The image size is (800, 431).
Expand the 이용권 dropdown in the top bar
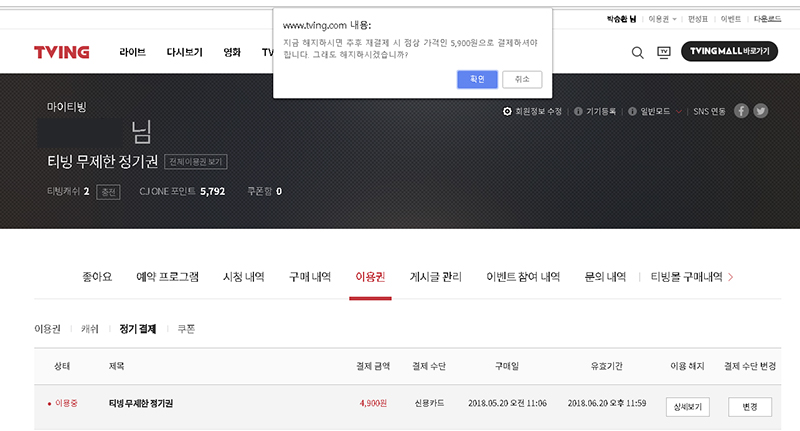(662, 19)
